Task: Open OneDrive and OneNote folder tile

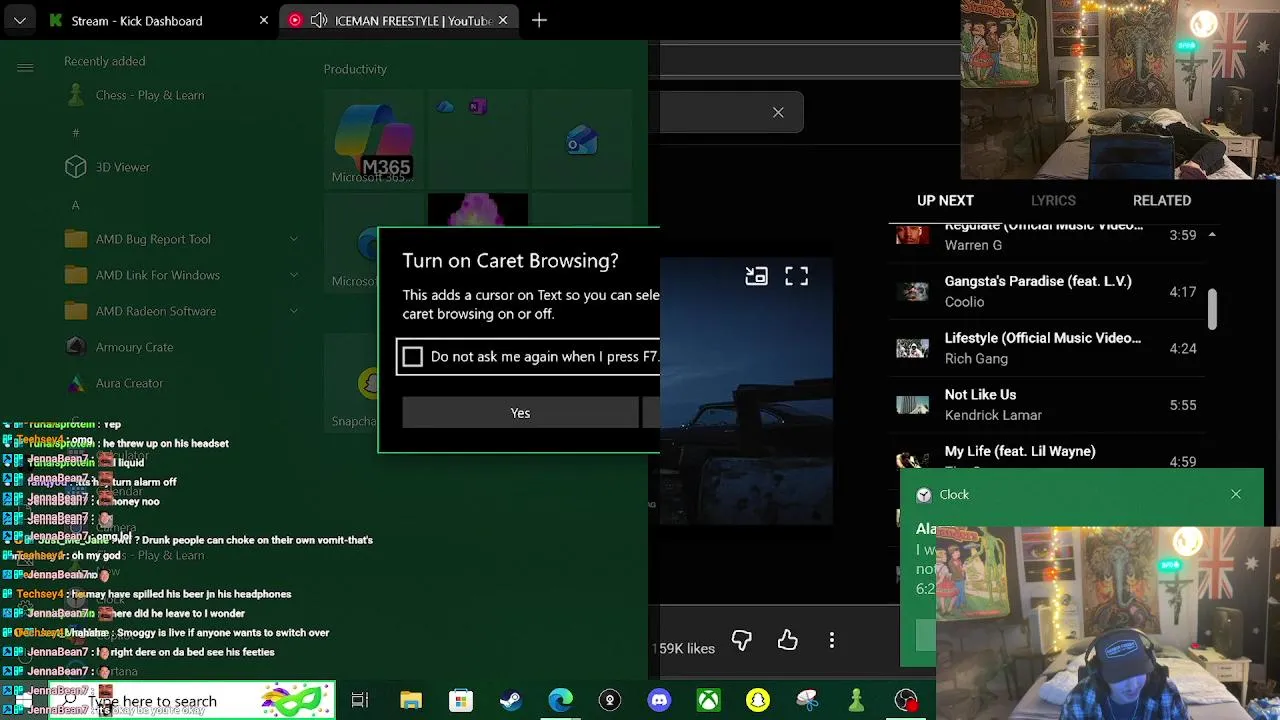Action: click(478, 139)
